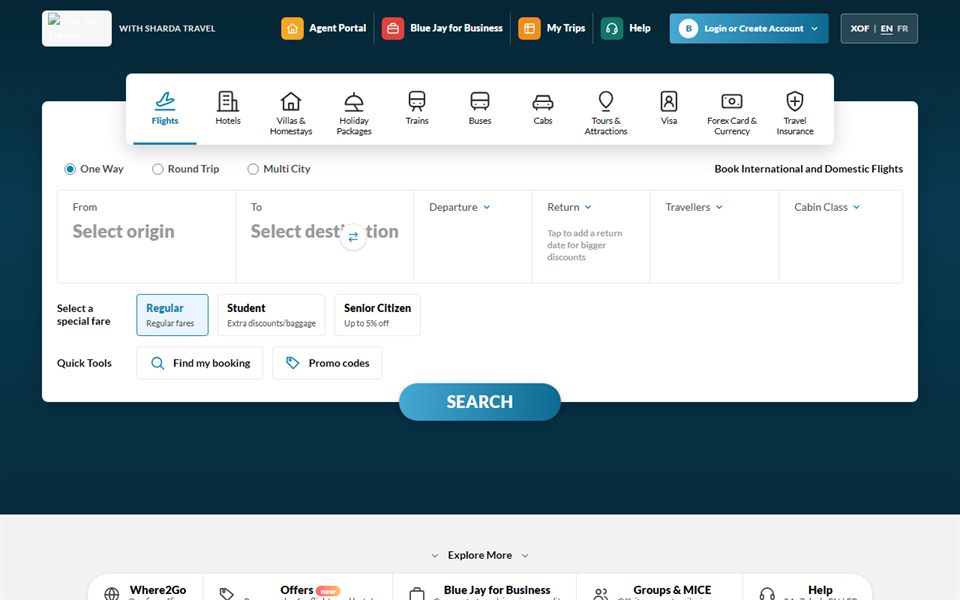Open the Help menu item in header
960x600 pixels.
(x=626, y=28)
